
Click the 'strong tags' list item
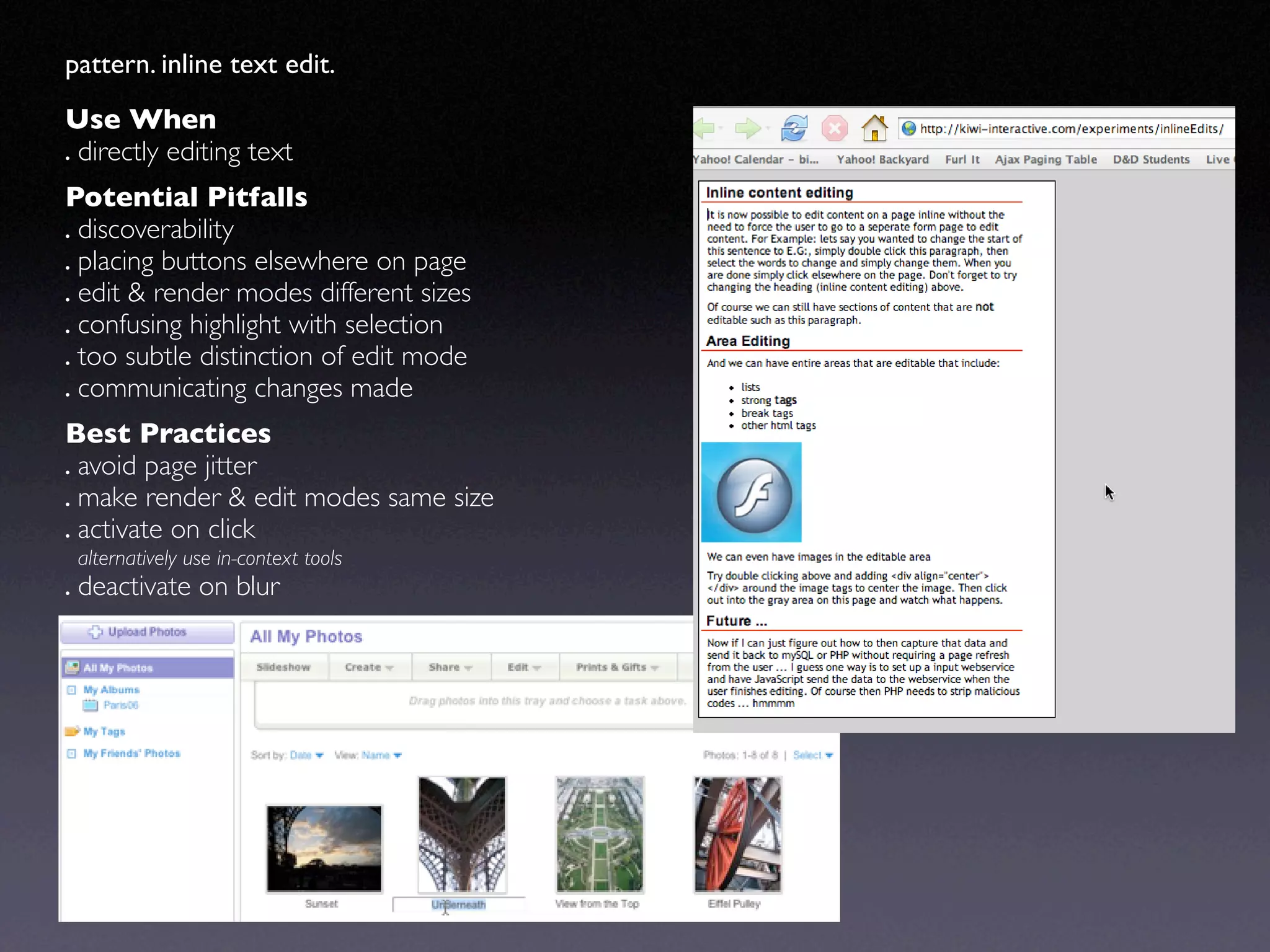click(x=769, y=400)
